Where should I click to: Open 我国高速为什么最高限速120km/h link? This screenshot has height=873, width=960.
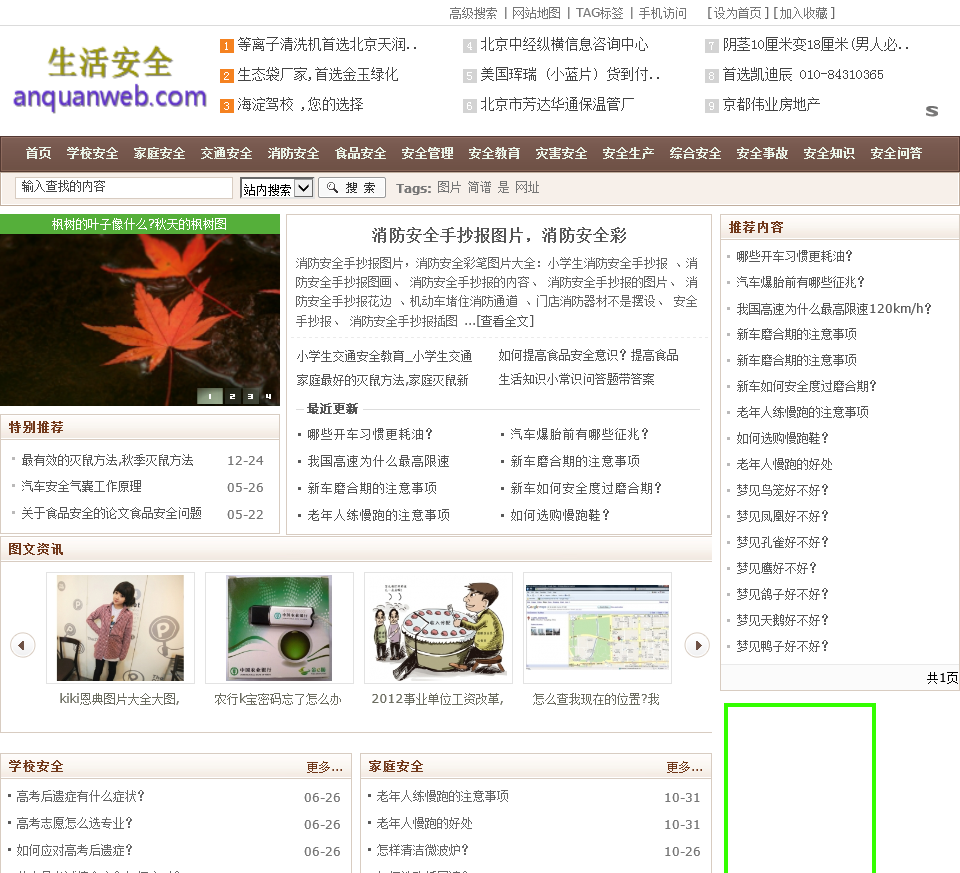pos(834,309)
